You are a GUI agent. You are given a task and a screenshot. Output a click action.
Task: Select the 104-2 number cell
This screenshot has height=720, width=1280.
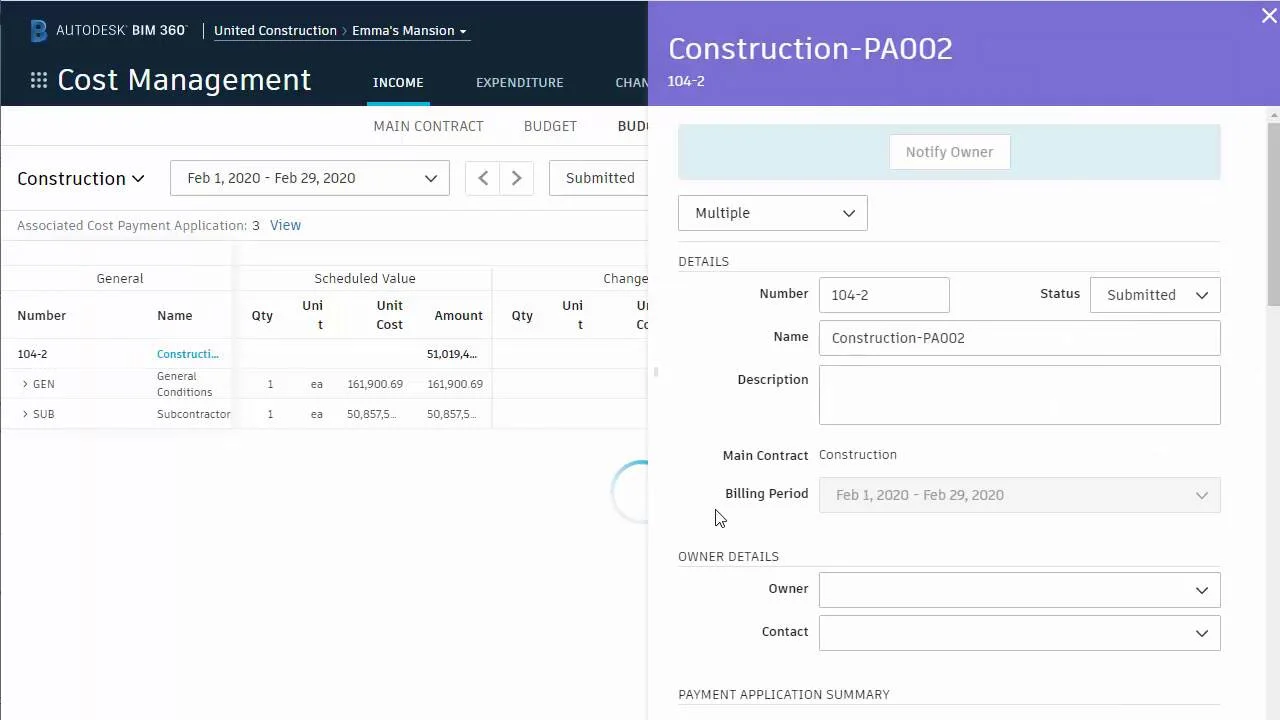(x=32, y=354)
